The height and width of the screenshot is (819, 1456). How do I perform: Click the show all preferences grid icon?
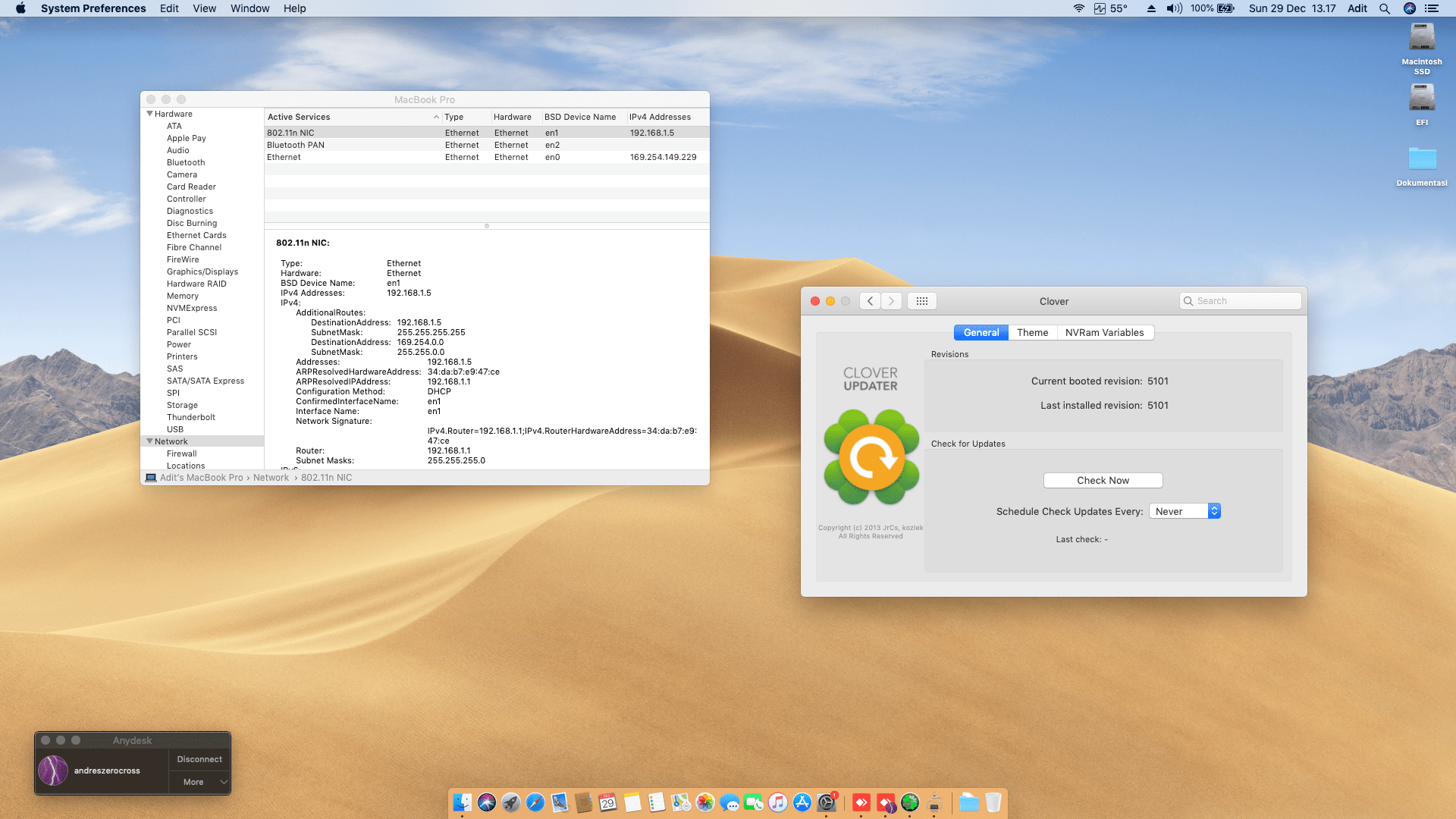tap(922, 301)
